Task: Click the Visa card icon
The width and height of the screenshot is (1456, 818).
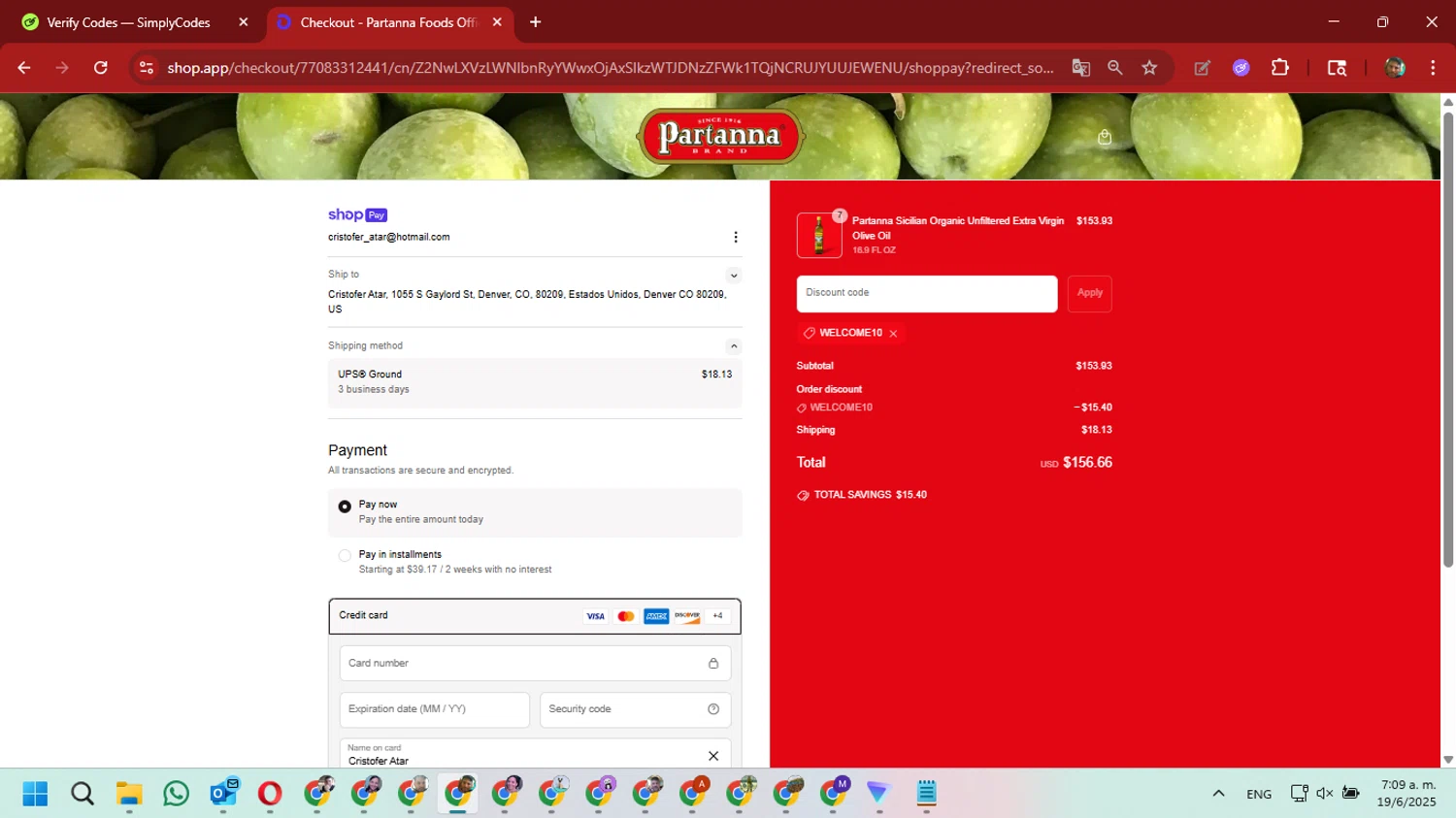Action: pyautogui.click(x=595, y=616)
